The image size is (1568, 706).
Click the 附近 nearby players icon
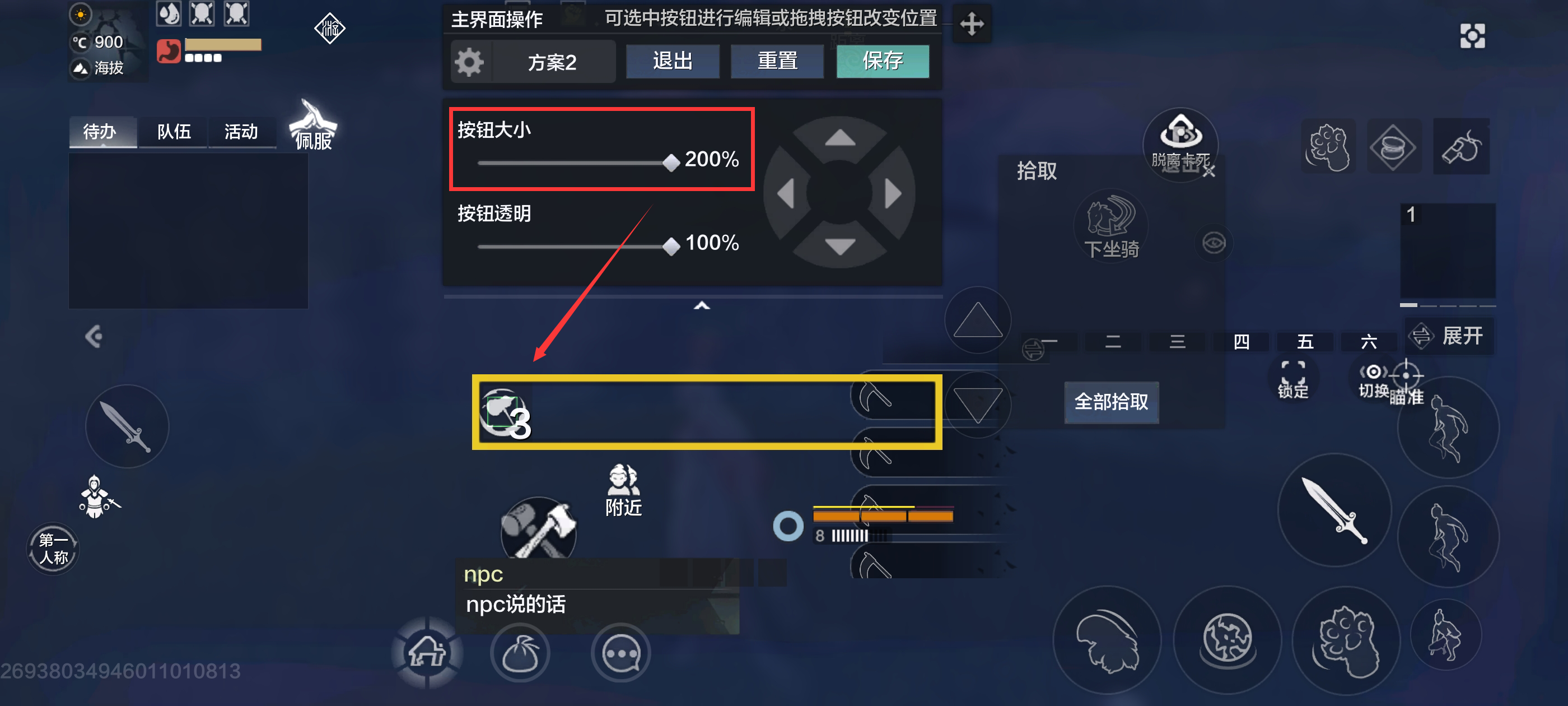coord(623,490)
